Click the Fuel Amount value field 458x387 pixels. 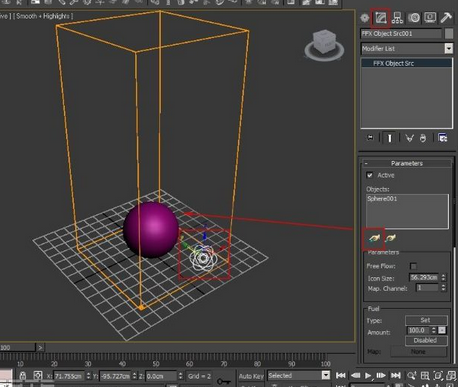418,330
